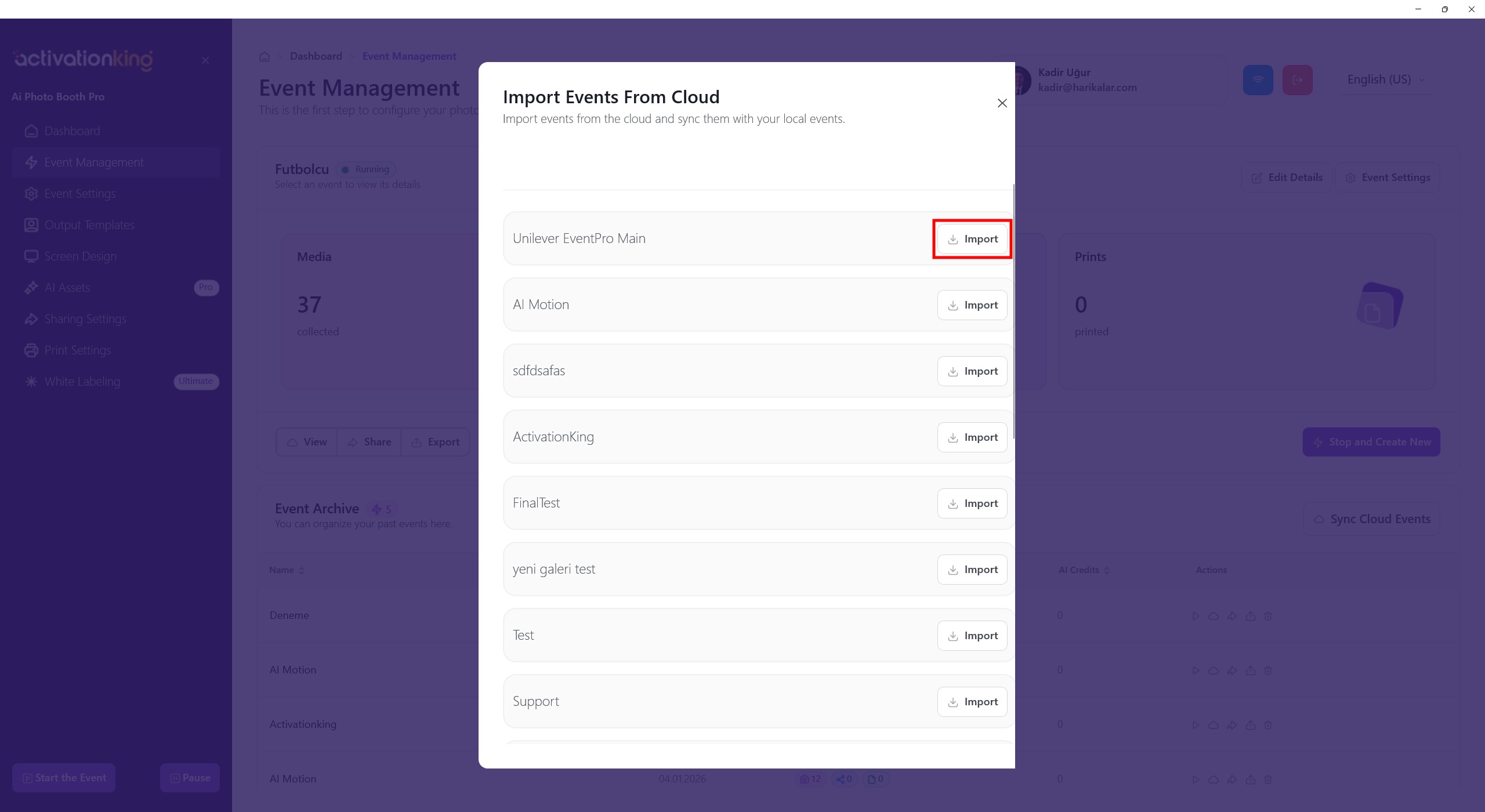This screenshot has width=1485, height=812.
Task: Open Dashboard in the sidebar
Action: pos(72,131)
